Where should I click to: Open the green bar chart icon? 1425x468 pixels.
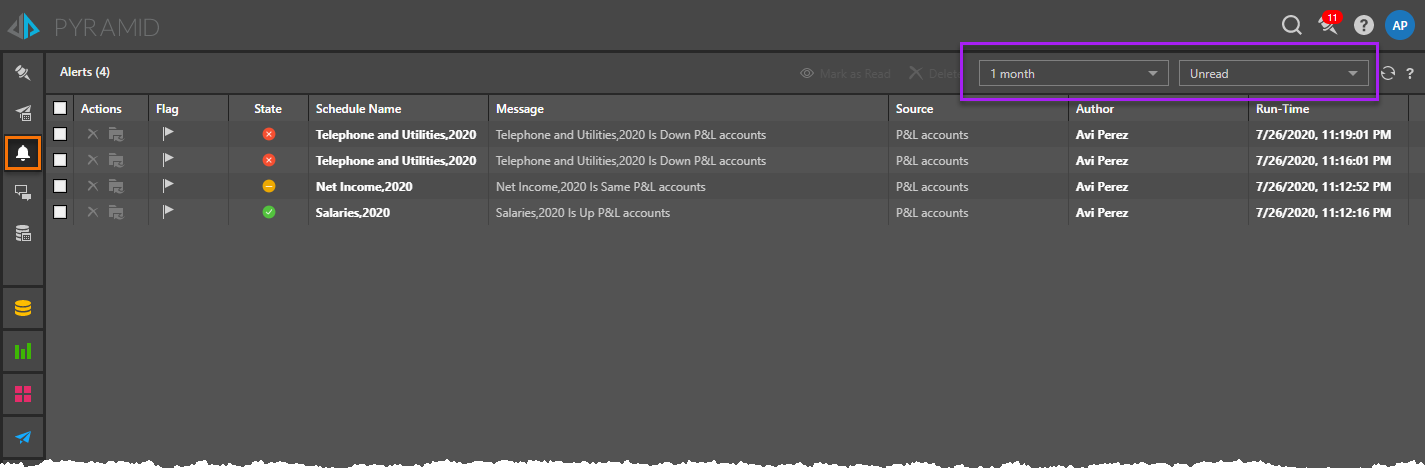[x=23, y=351]
